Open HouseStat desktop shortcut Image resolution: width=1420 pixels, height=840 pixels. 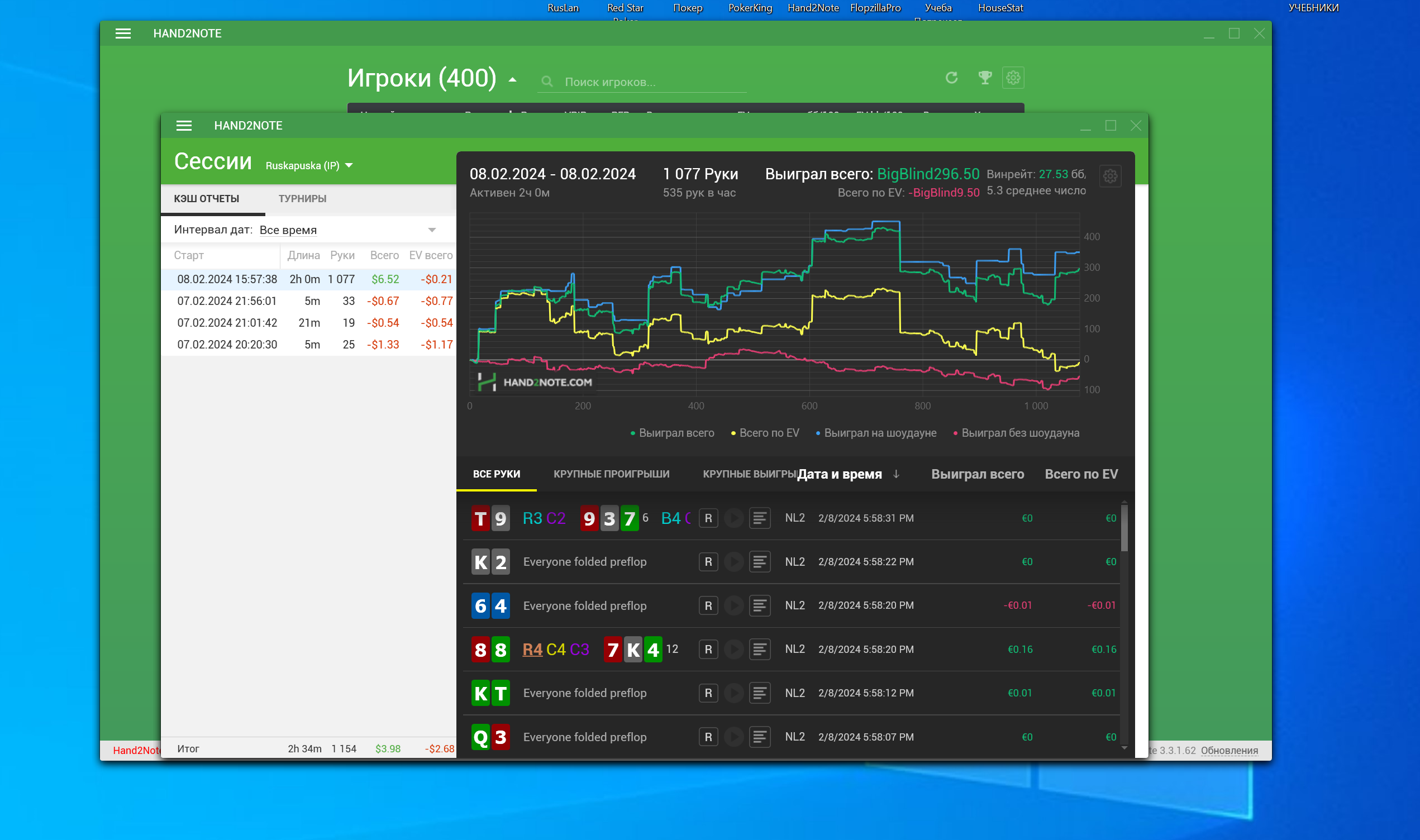1000,8
